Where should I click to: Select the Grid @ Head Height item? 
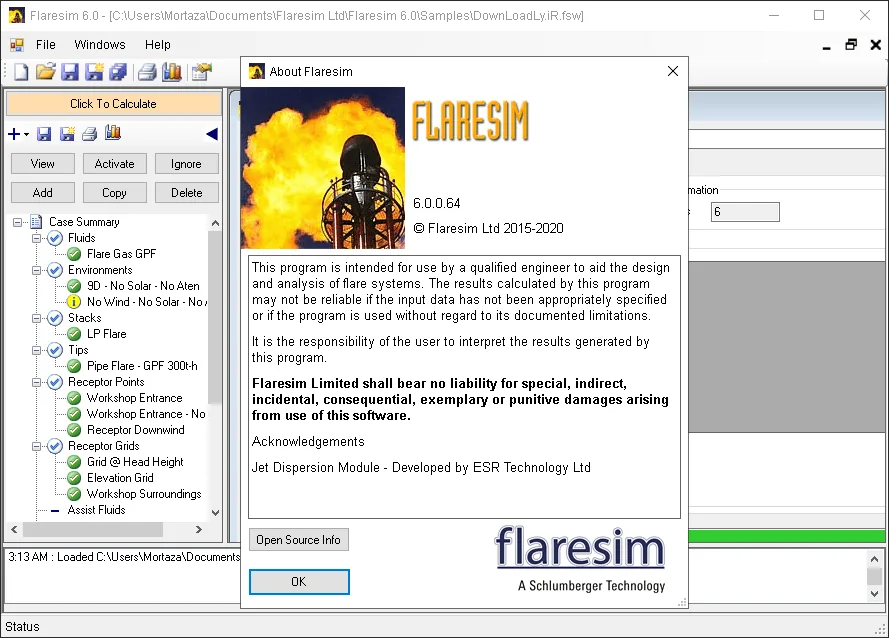(135, 462)
